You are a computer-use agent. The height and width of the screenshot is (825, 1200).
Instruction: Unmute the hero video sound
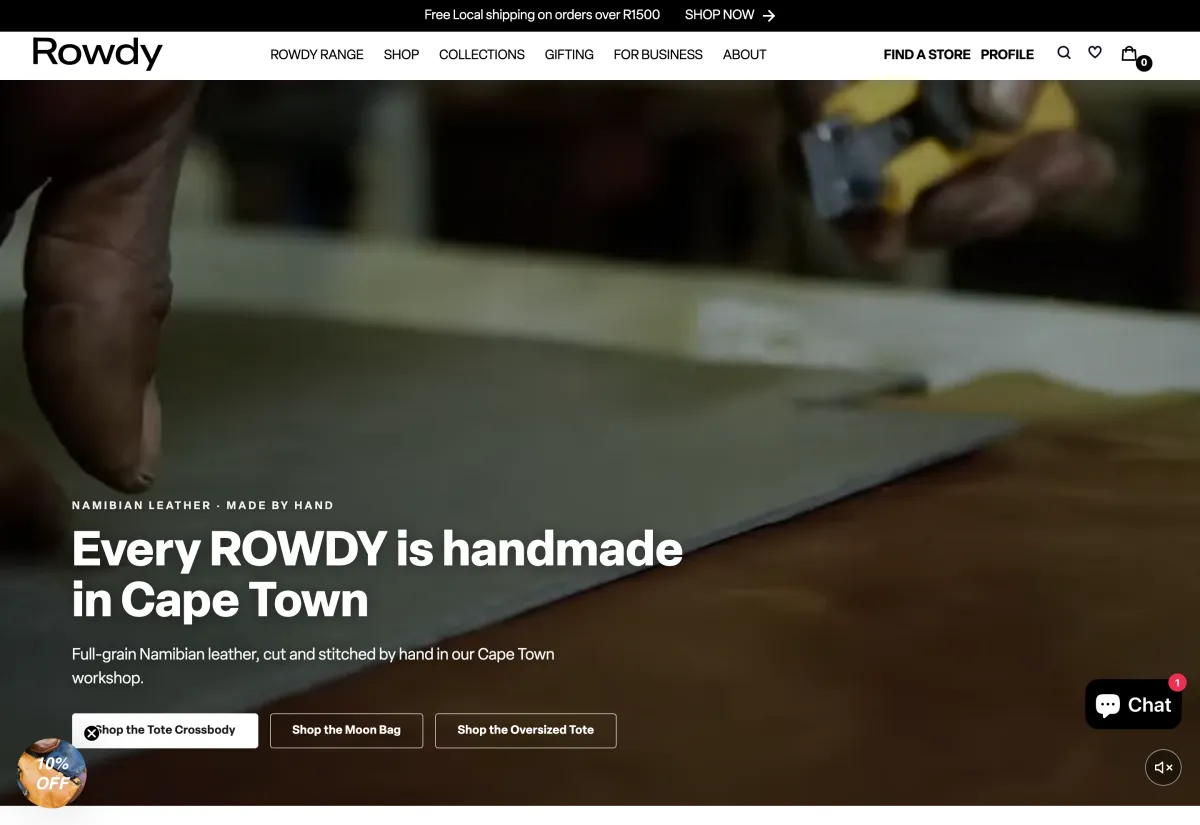click(x=1163, y=767)
